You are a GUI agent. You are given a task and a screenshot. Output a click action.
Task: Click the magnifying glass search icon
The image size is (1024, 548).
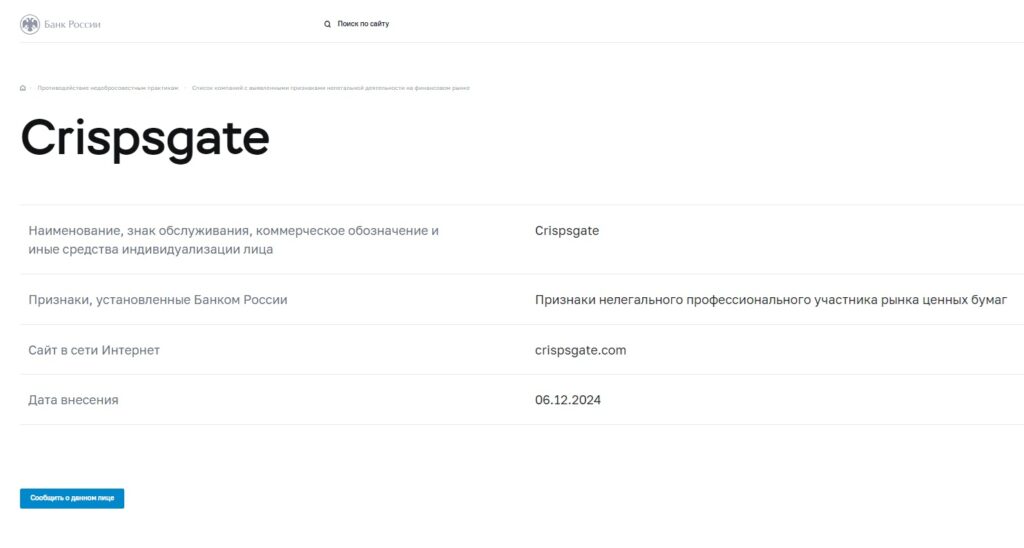click(327, 24)
